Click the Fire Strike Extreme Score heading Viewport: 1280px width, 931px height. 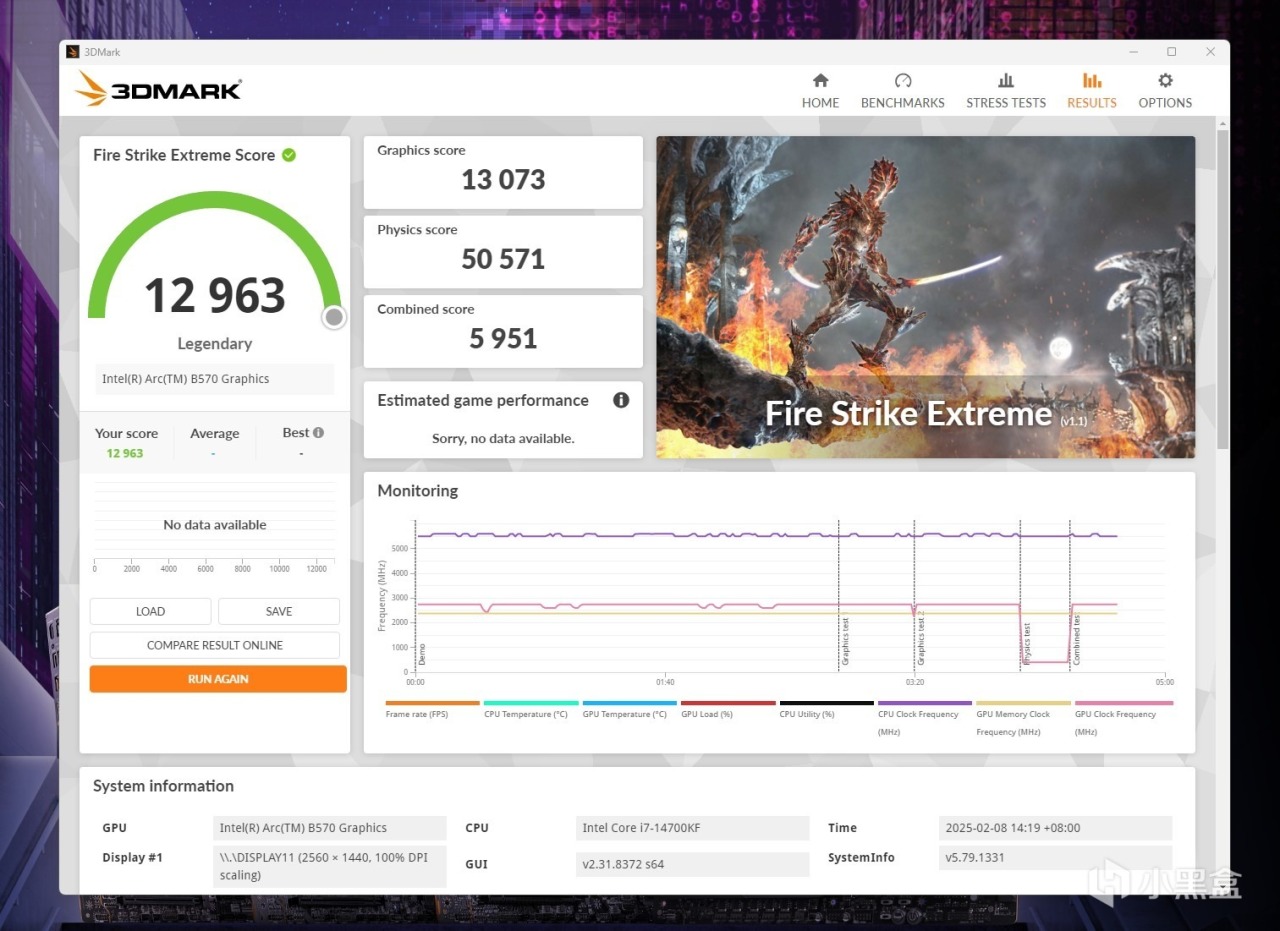(x=184, y=155)
